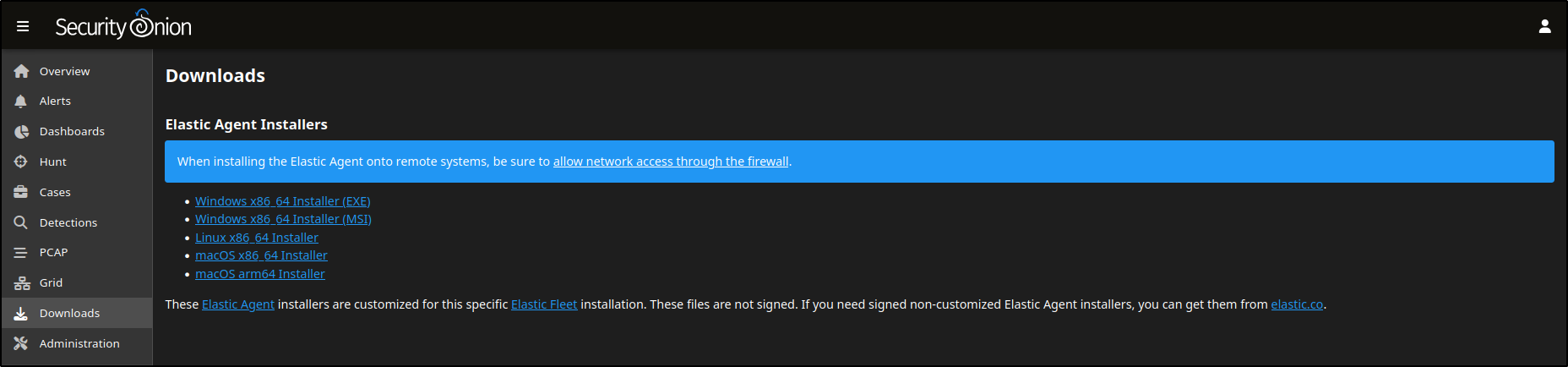
Task: Click the Security Onion logo
Action: (123, 26)
